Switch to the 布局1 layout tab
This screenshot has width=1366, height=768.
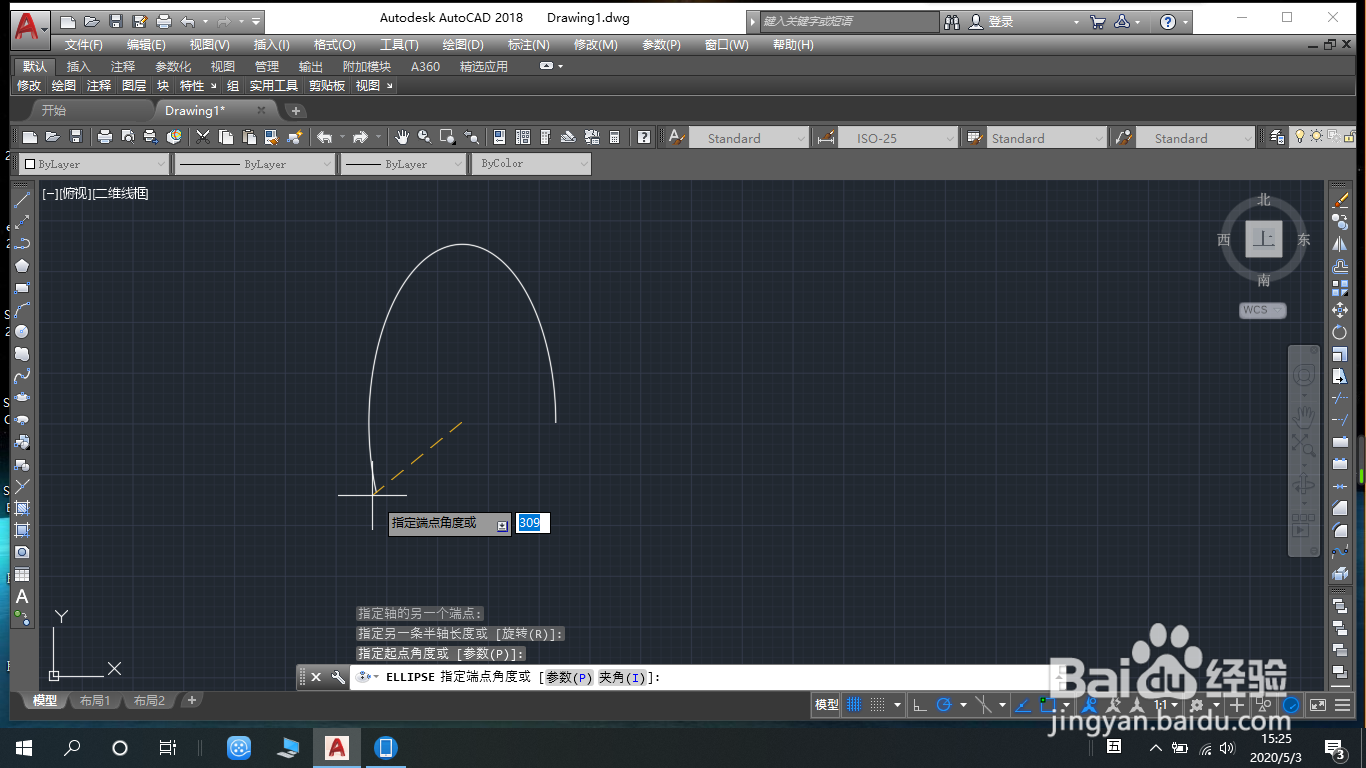click(95, 700)
